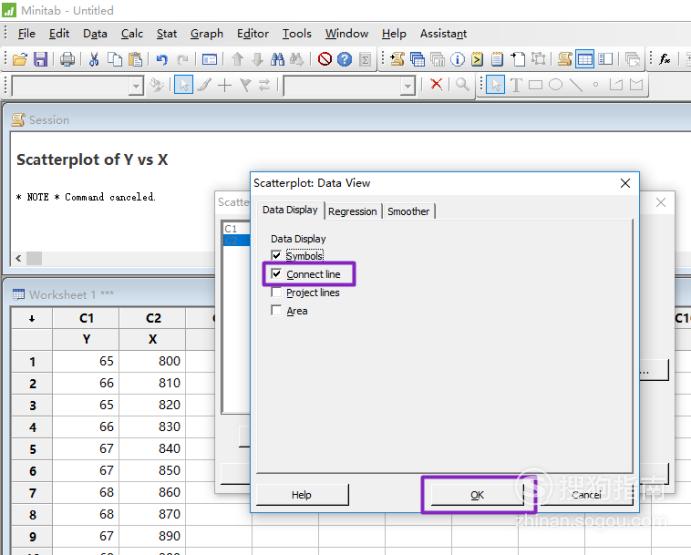Switch to Session window scroll icon
This screenshot has height=555, width=691.
565,59
